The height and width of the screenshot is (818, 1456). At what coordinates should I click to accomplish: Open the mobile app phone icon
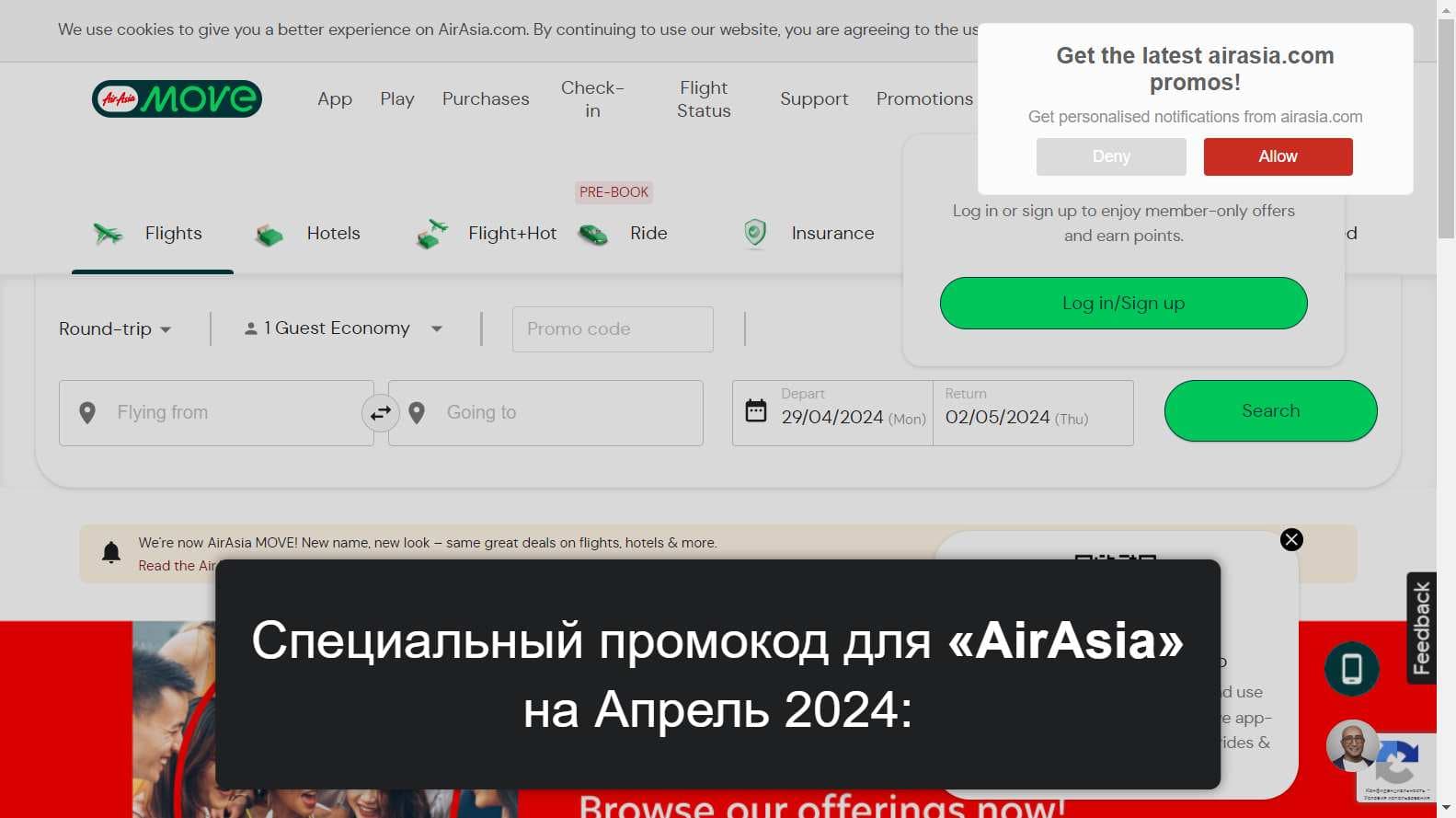(x=1351, y=669)
